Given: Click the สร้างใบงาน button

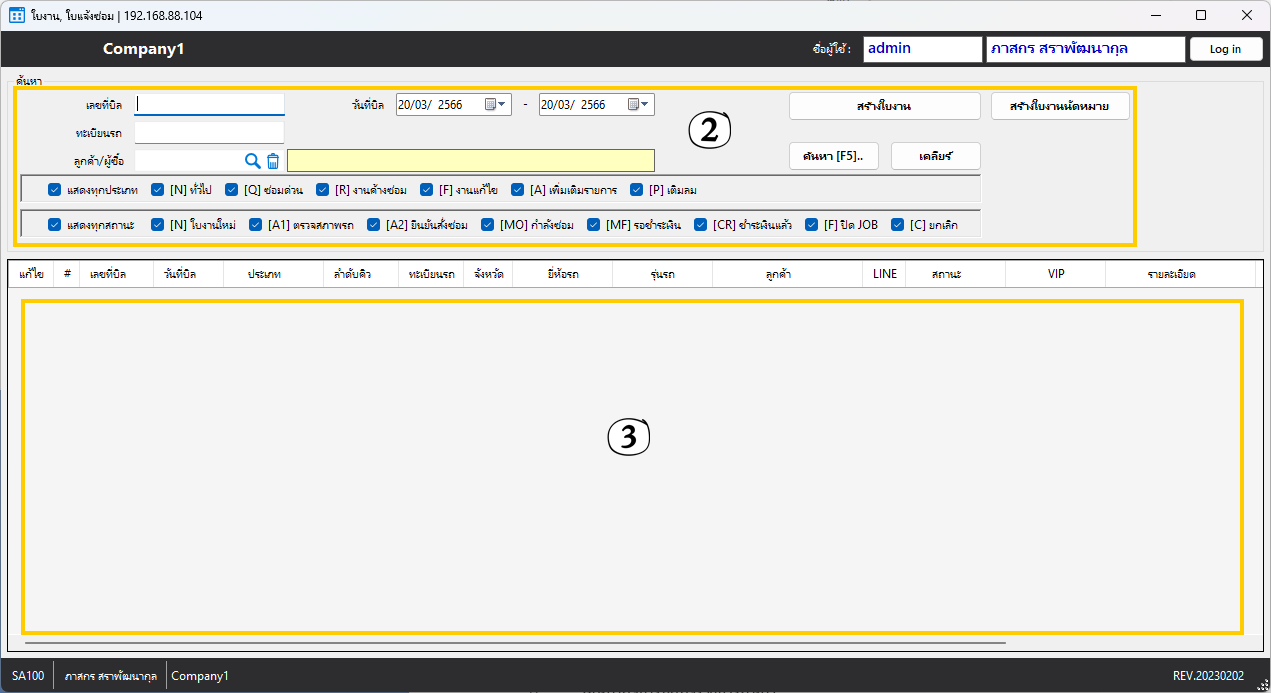Looking at the screenshot, I should pyautogui.click(x=884, y=106).
